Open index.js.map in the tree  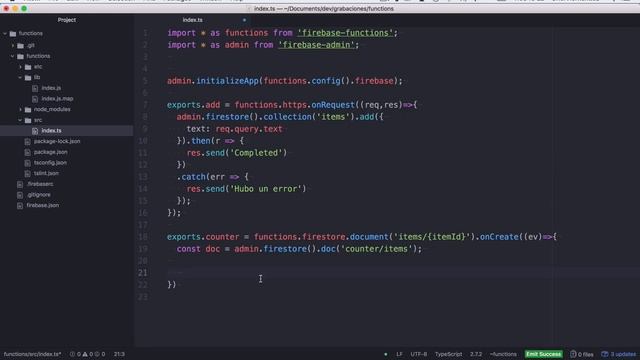coord(57,98)
